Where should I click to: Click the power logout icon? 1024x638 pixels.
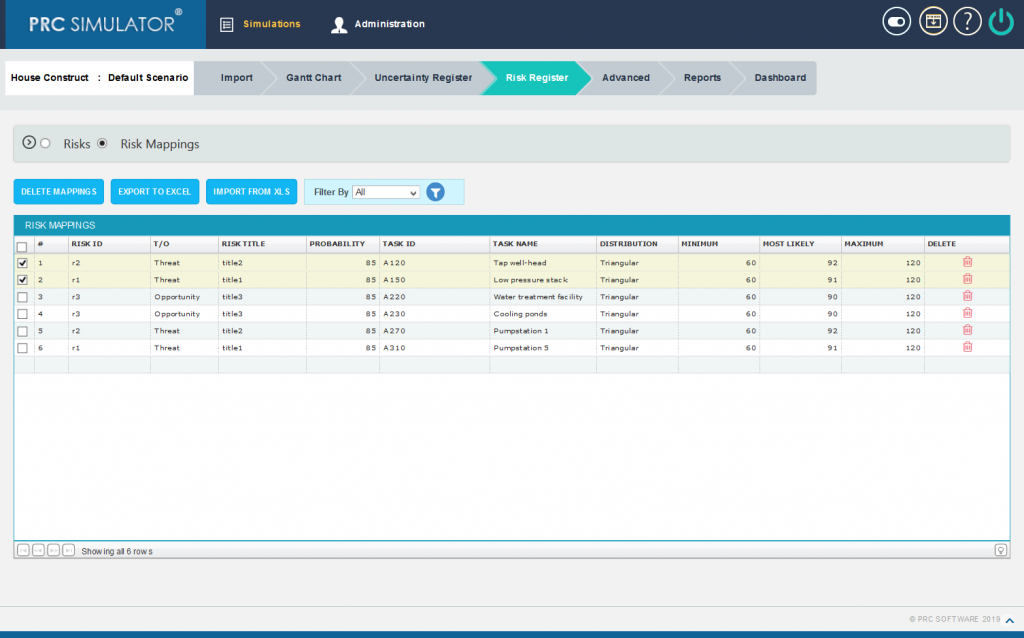pos(1001,22)
